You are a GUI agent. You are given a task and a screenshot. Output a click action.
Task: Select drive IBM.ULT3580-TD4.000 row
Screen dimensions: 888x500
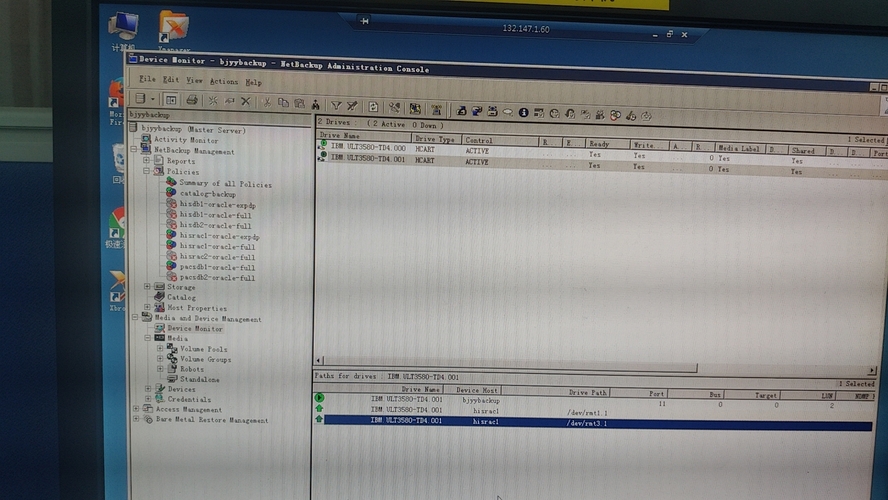point(601,152)
